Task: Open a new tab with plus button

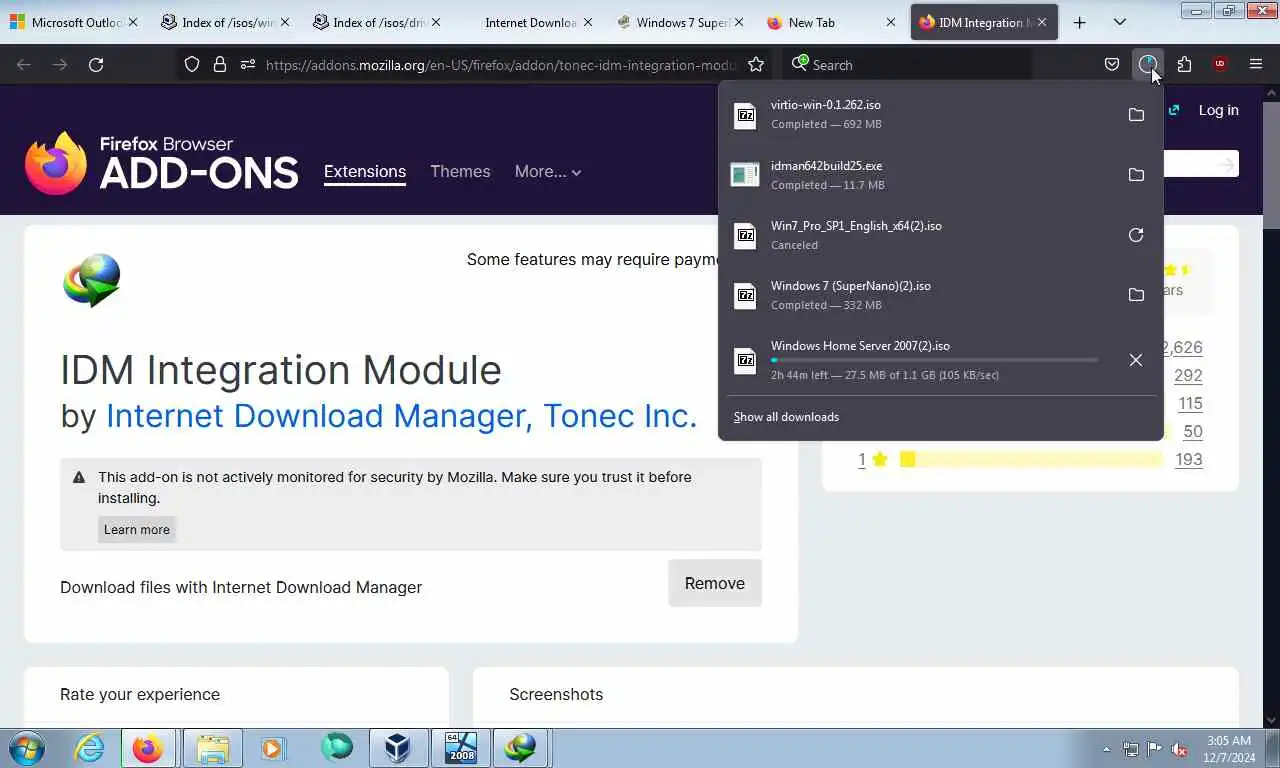Action: [x=1079, y=22]
